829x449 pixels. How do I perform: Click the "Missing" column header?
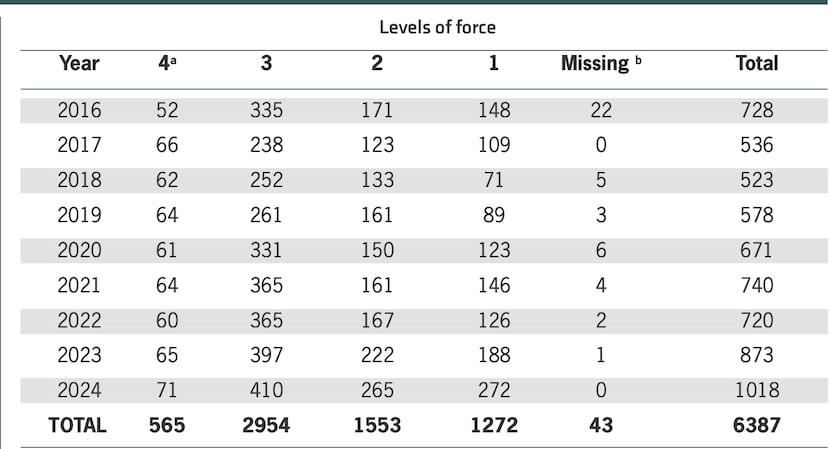(x=597, y=63)
